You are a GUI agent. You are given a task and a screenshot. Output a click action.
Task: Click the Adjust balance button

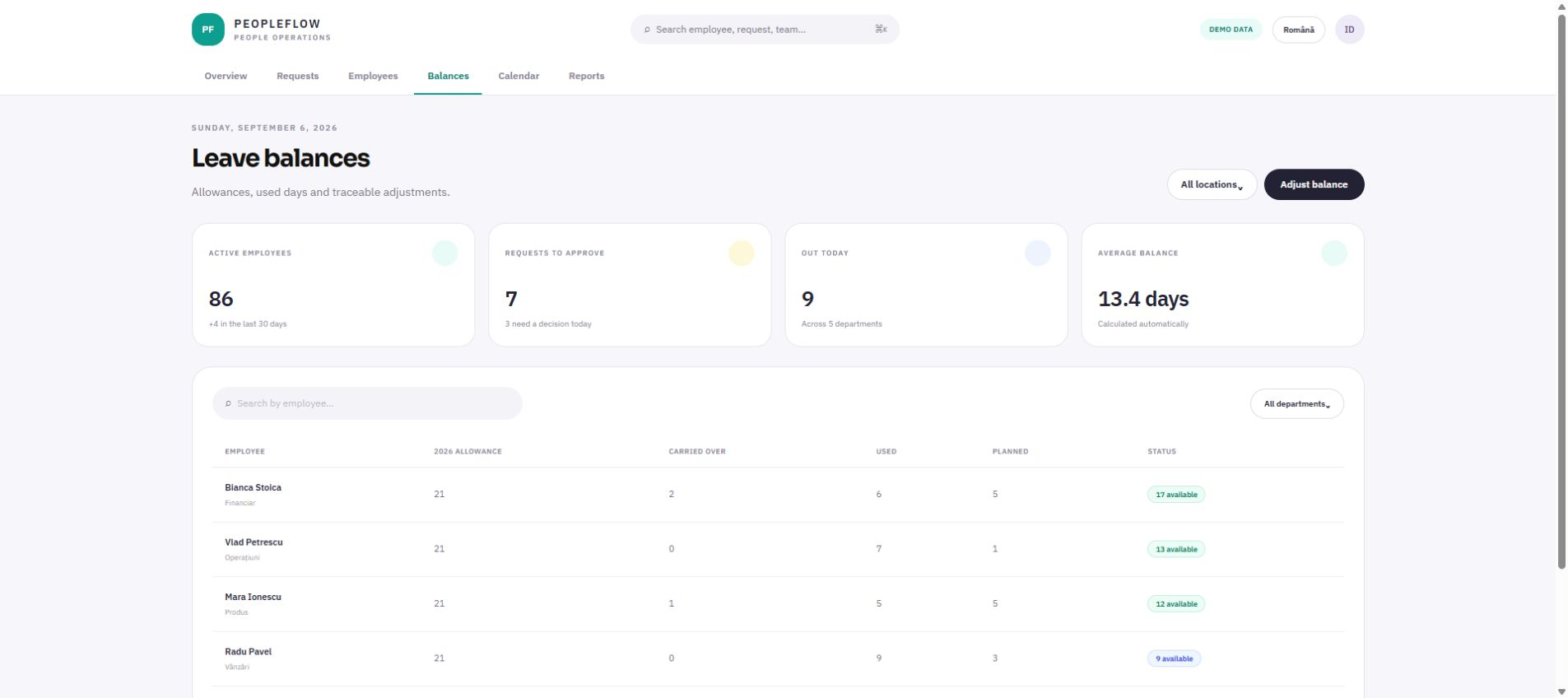tap(1314, 184)
